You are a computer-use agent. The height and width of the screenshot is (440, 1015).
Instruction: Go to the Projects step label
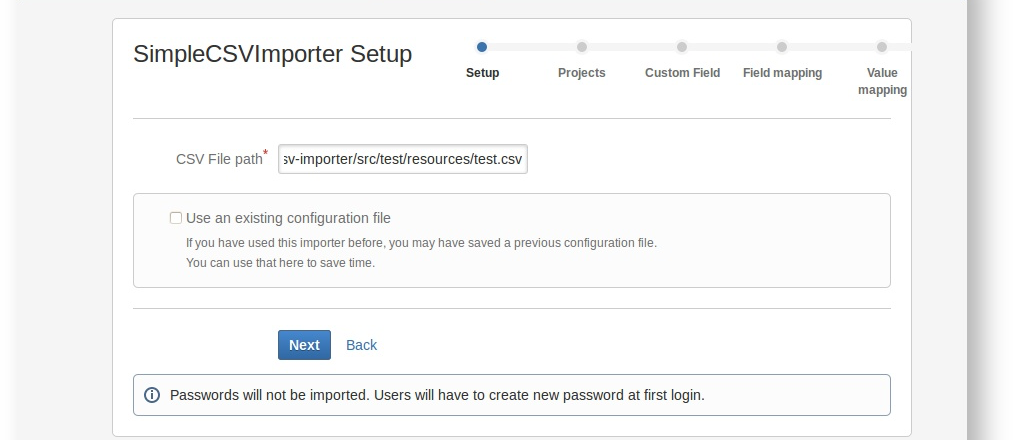click(582, 73)
